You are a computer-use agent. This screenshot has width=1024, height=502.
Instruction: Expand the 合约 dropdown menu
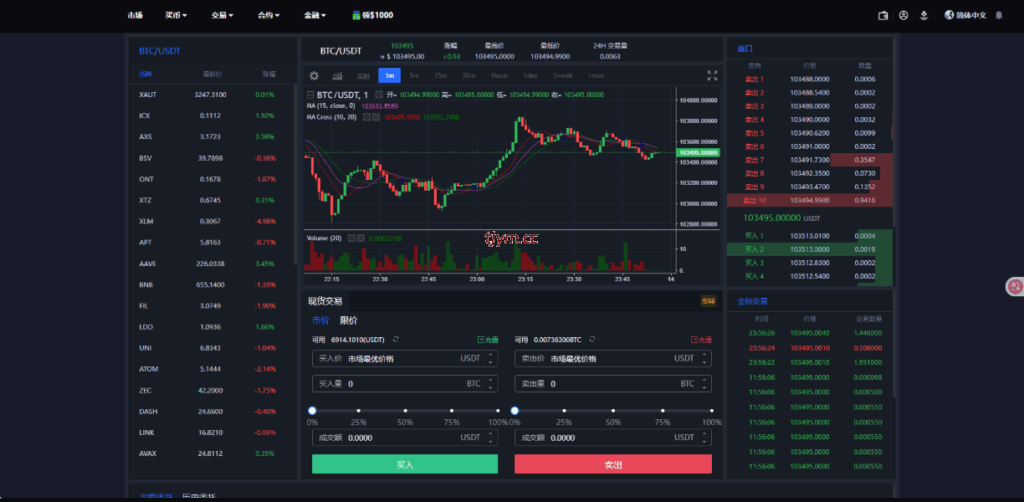(268, 16)
